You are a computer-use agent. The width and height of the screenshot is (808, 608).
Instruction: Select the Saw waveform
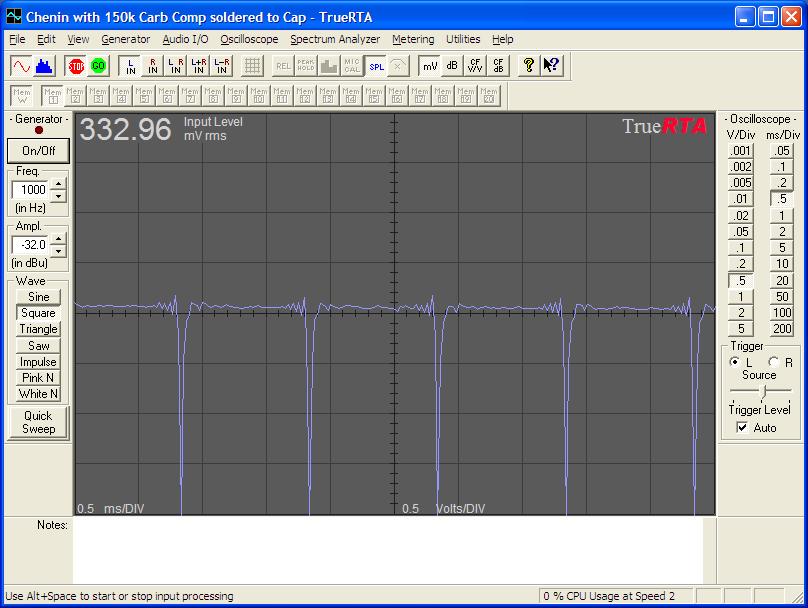(38, 346)
